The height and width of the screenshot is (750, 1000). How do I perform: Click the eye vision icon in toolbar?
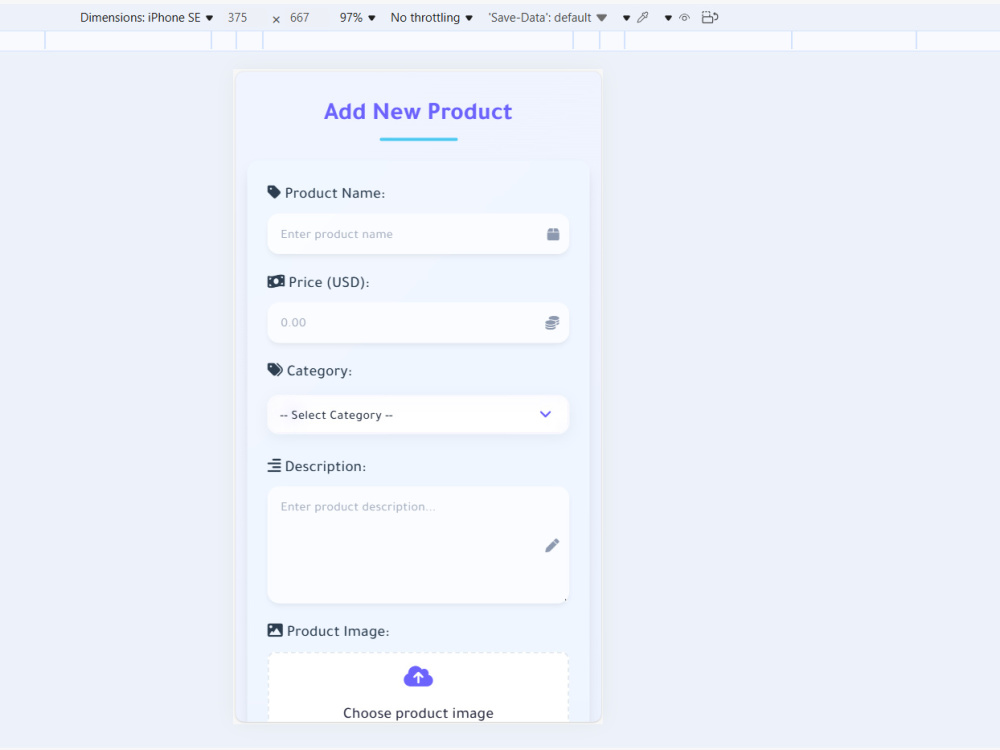pyautogui.click(x=684, y=18)
